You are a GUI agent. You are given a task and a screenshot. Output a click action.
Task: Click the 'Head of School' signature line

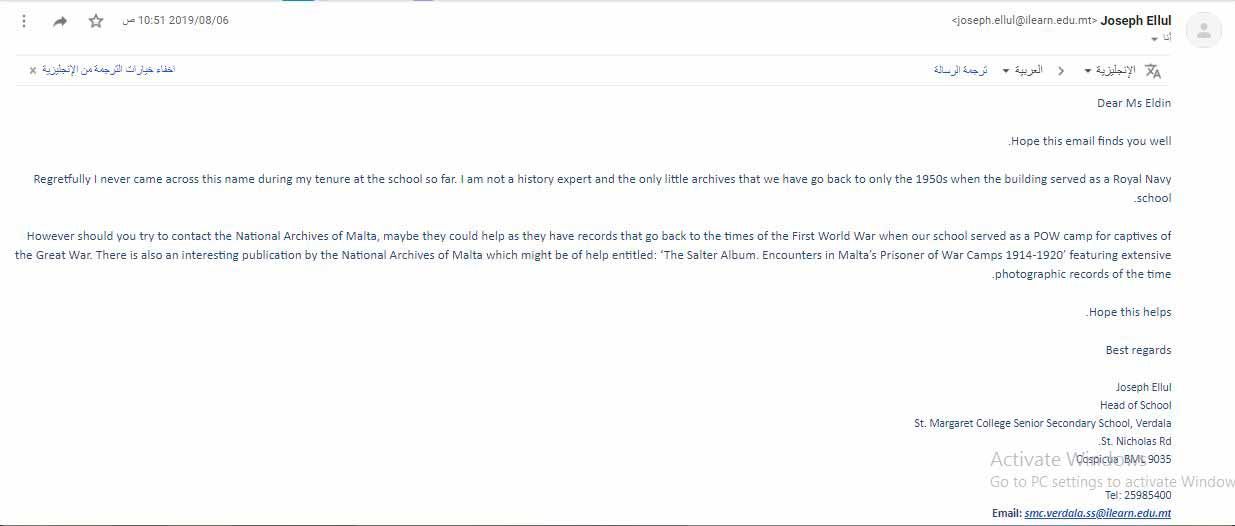[1135, 405]
